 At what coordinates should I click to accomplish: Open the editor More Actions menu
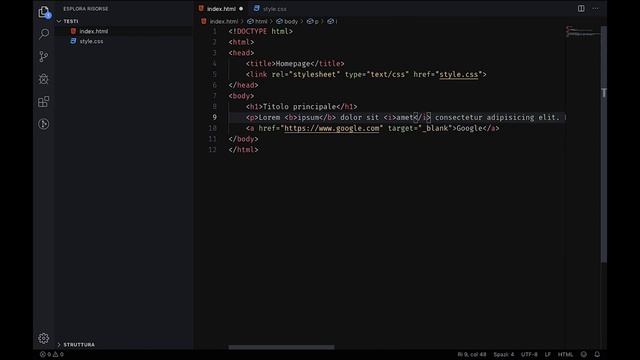[x=596, y=9]
